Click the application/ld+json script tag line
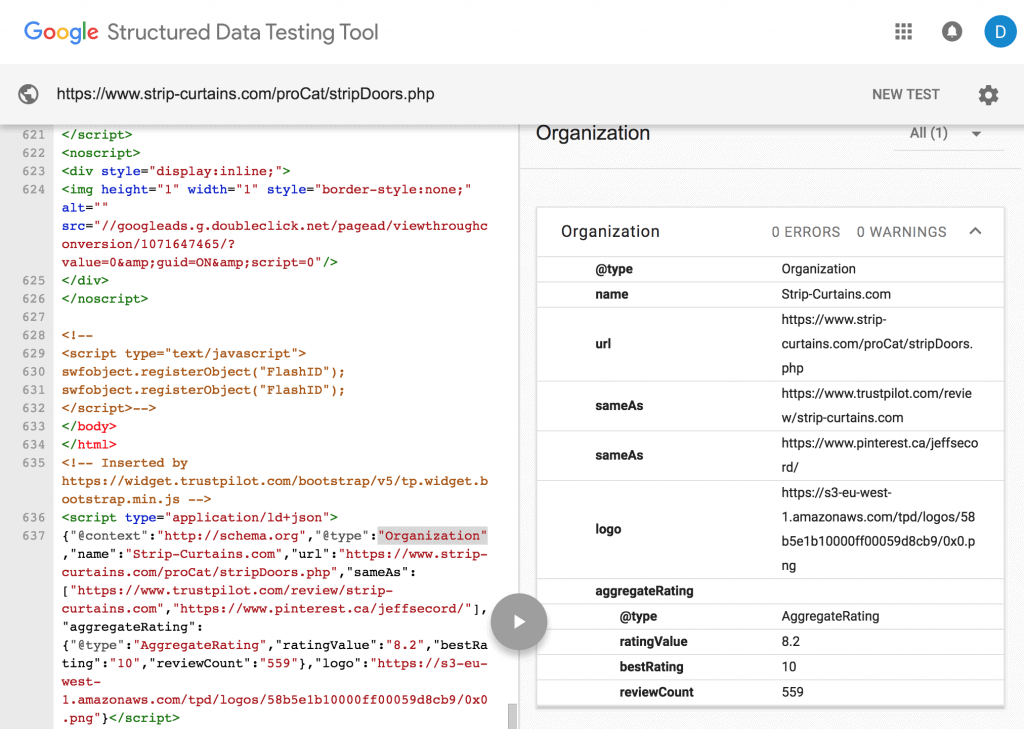1024x729 pixels. 200,517
